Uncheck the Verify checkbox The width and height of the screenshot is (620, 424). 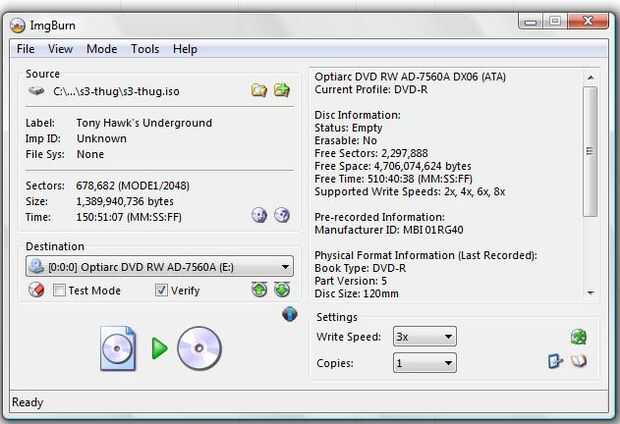click(x=161, y=290)
